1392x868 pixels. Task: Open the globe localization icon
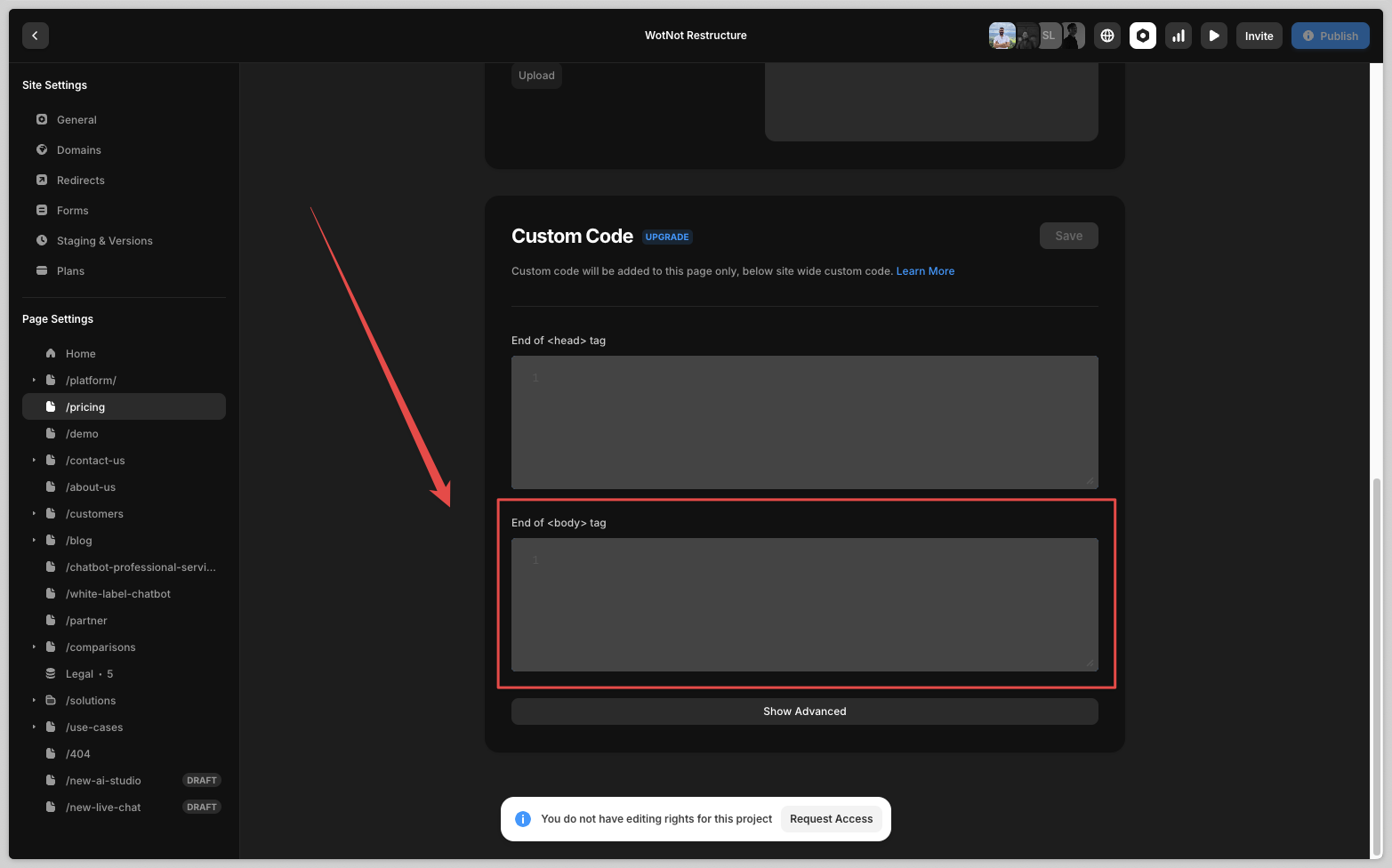point(1107,36)
